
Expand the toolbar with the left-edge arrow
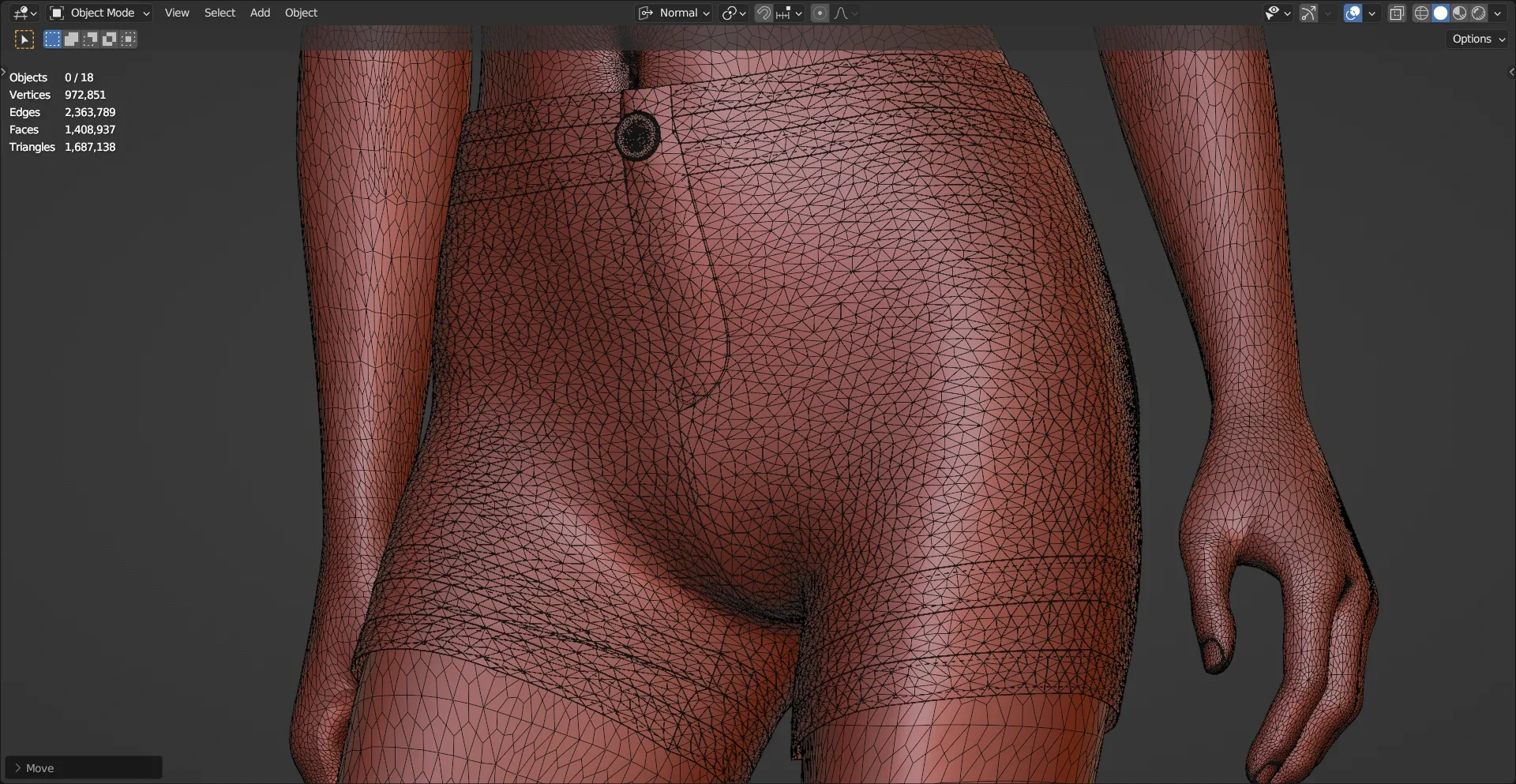tap(3, 72)
